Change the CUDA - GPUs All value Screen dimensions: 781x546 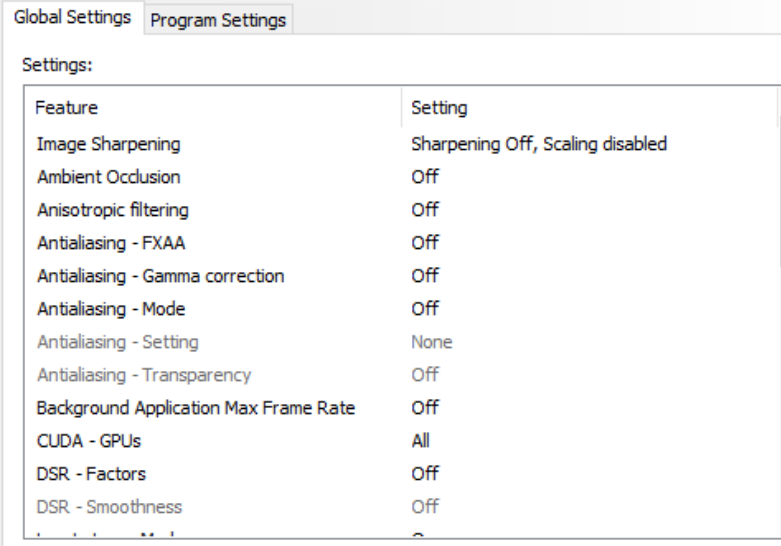(421, 441)
